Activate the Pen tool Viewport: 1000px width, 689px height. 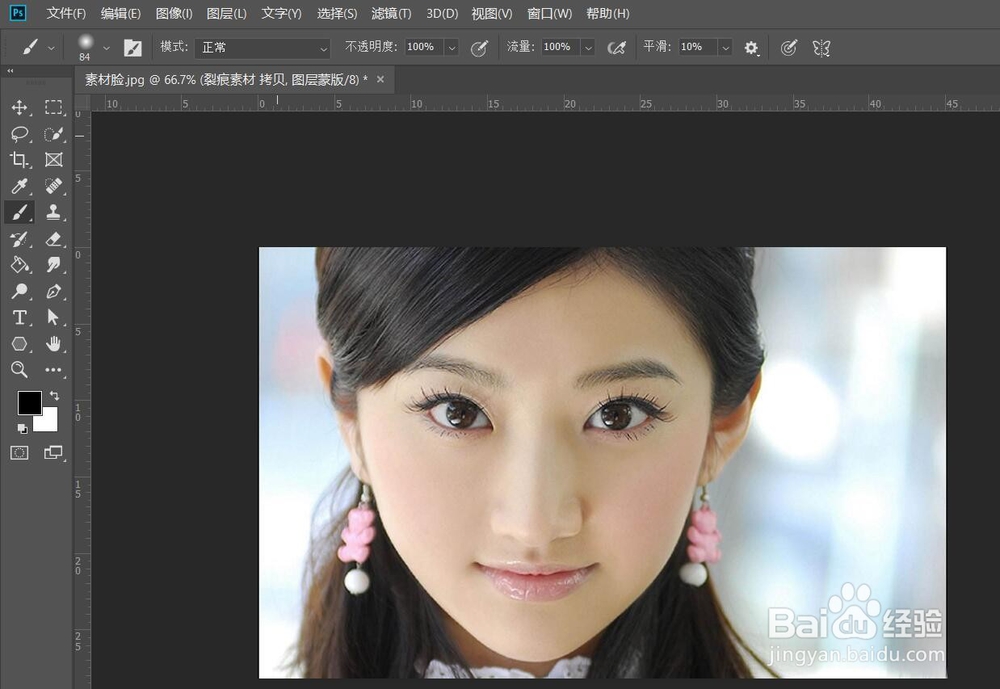tap(55, 291)
